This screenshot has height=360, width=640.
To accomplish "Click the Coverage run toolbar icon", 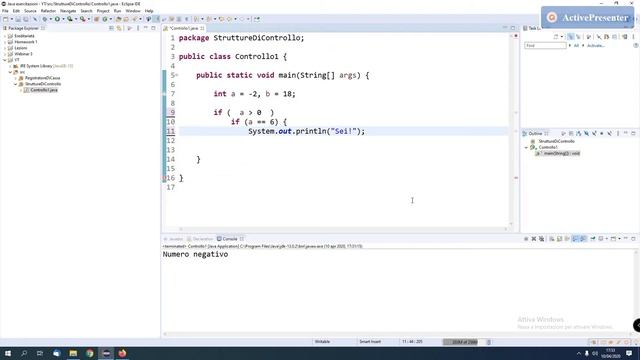I will point(70,19).
